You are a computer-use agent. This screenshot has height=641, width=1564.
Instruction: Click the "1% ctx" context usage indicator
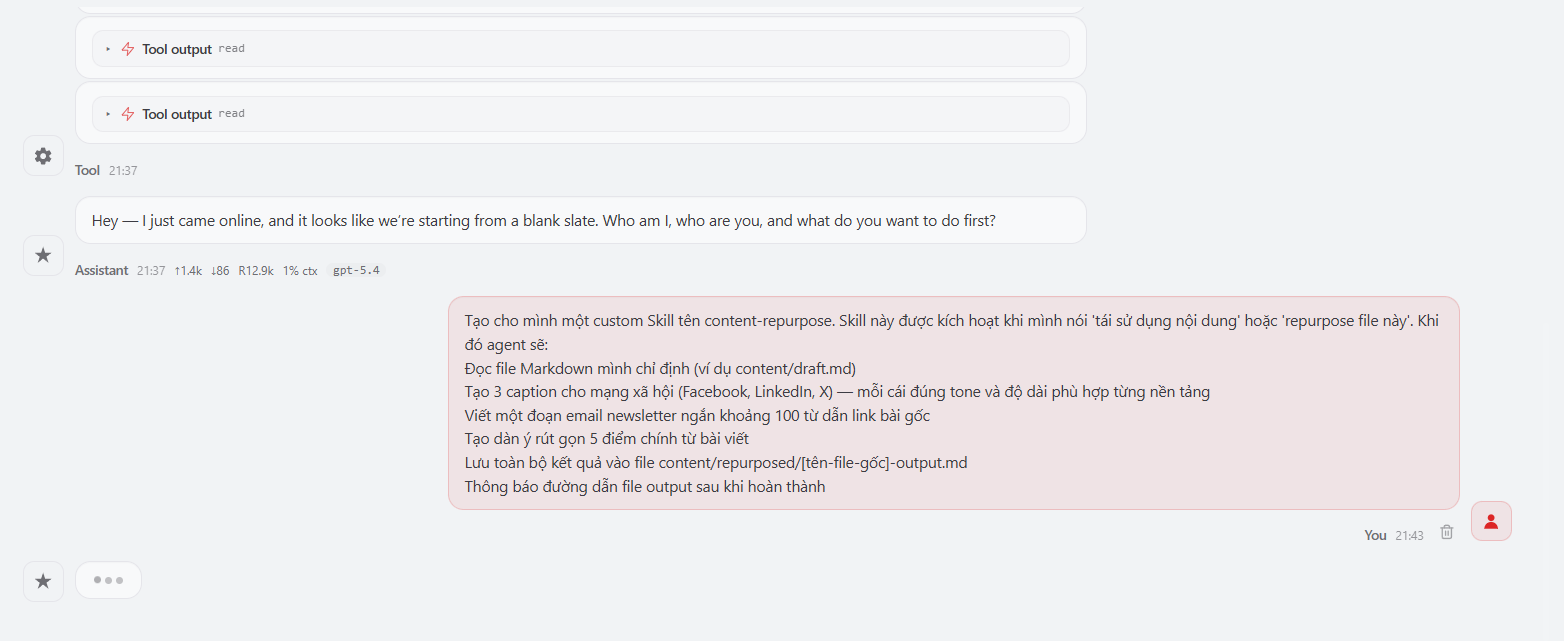click(x=300, y=270)
